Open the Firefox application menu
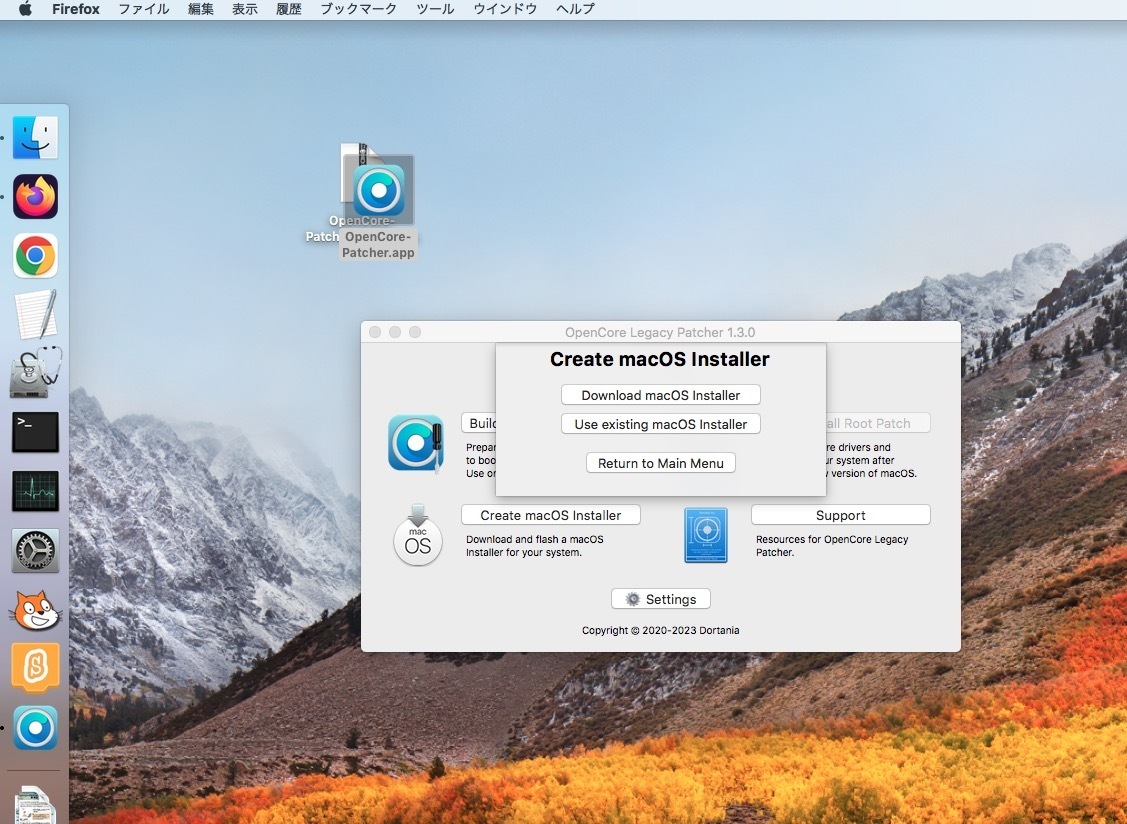Viewport: 1127px width, 824px height. (75, 9)
